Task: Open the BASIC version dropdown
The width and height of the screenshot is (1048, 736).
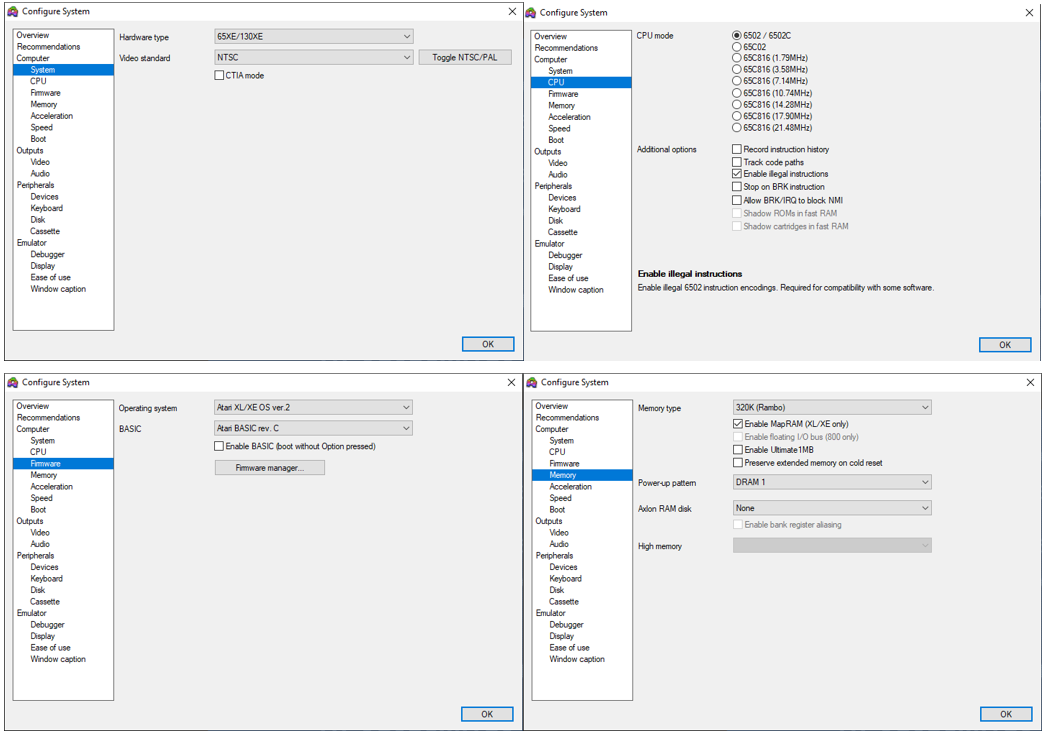Action: coord(313,428)
